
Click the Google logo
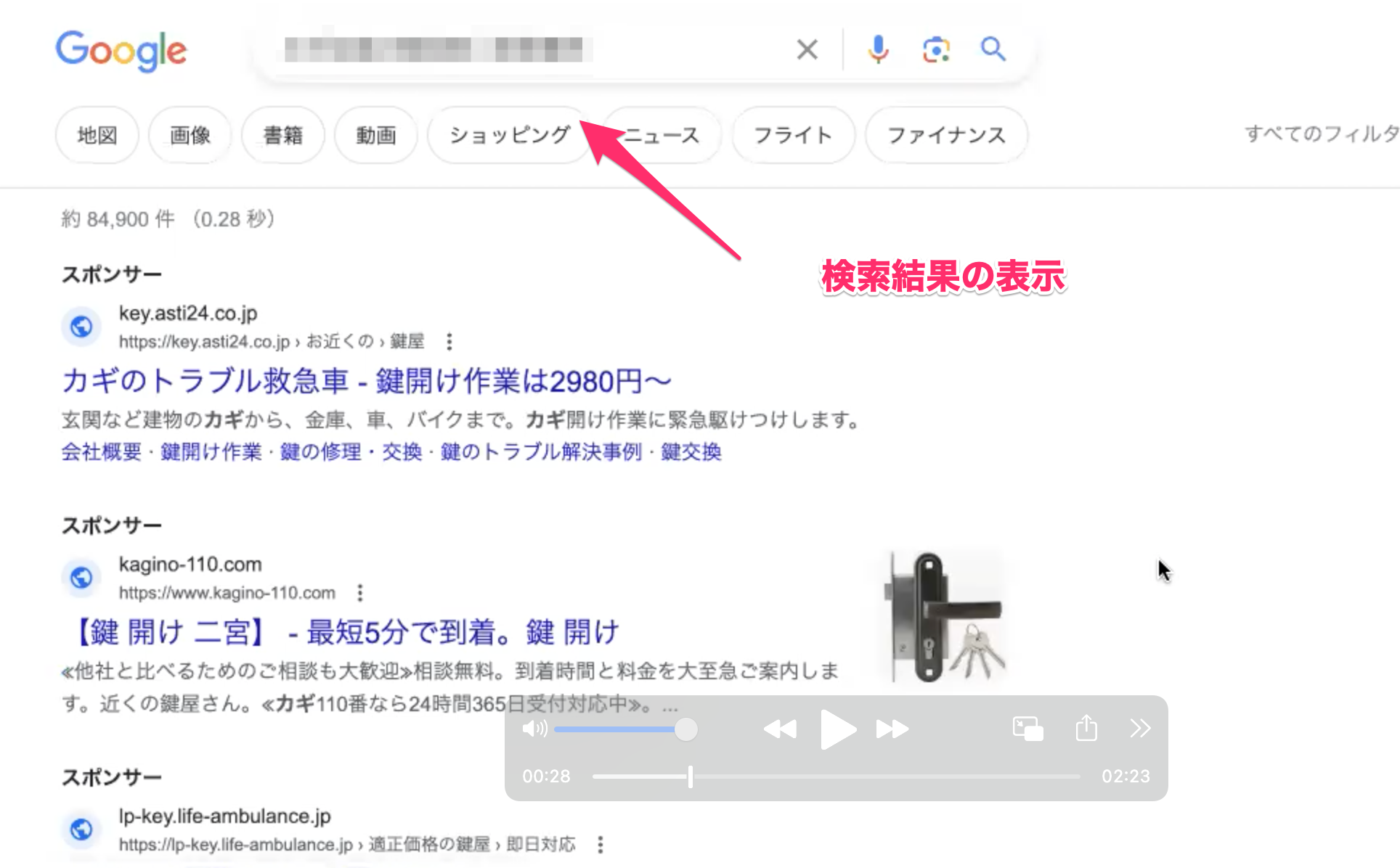coord(121,50)
